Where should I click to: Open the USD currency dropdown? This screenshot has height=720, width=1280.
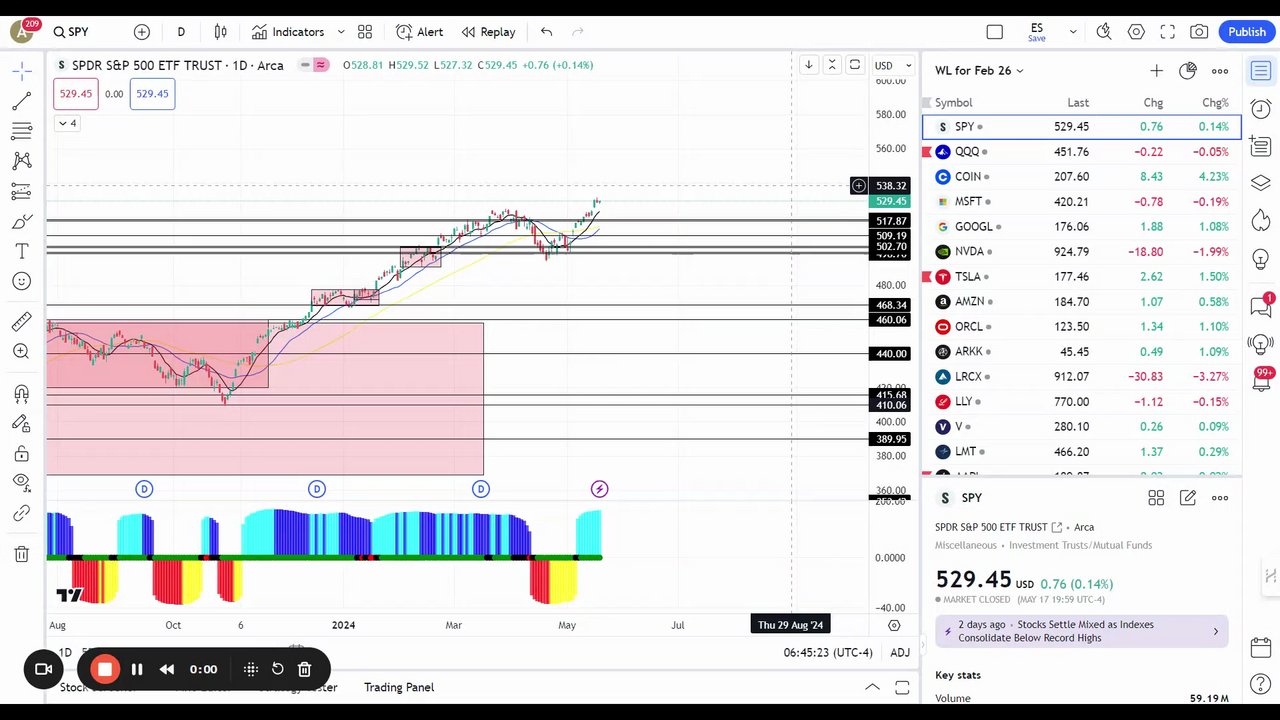click(x=893, y=66)
